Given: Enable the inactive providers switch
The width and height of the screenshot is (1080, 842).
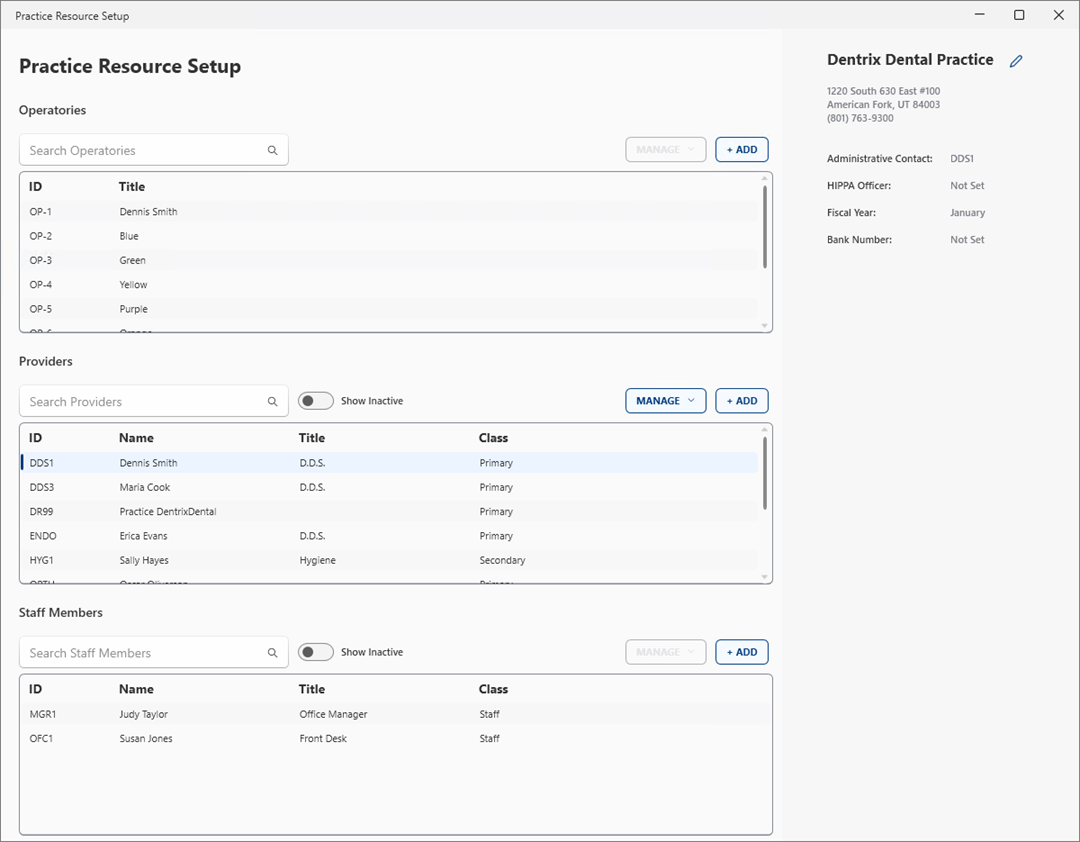Looking at the screenshot, I should [315, 400].
